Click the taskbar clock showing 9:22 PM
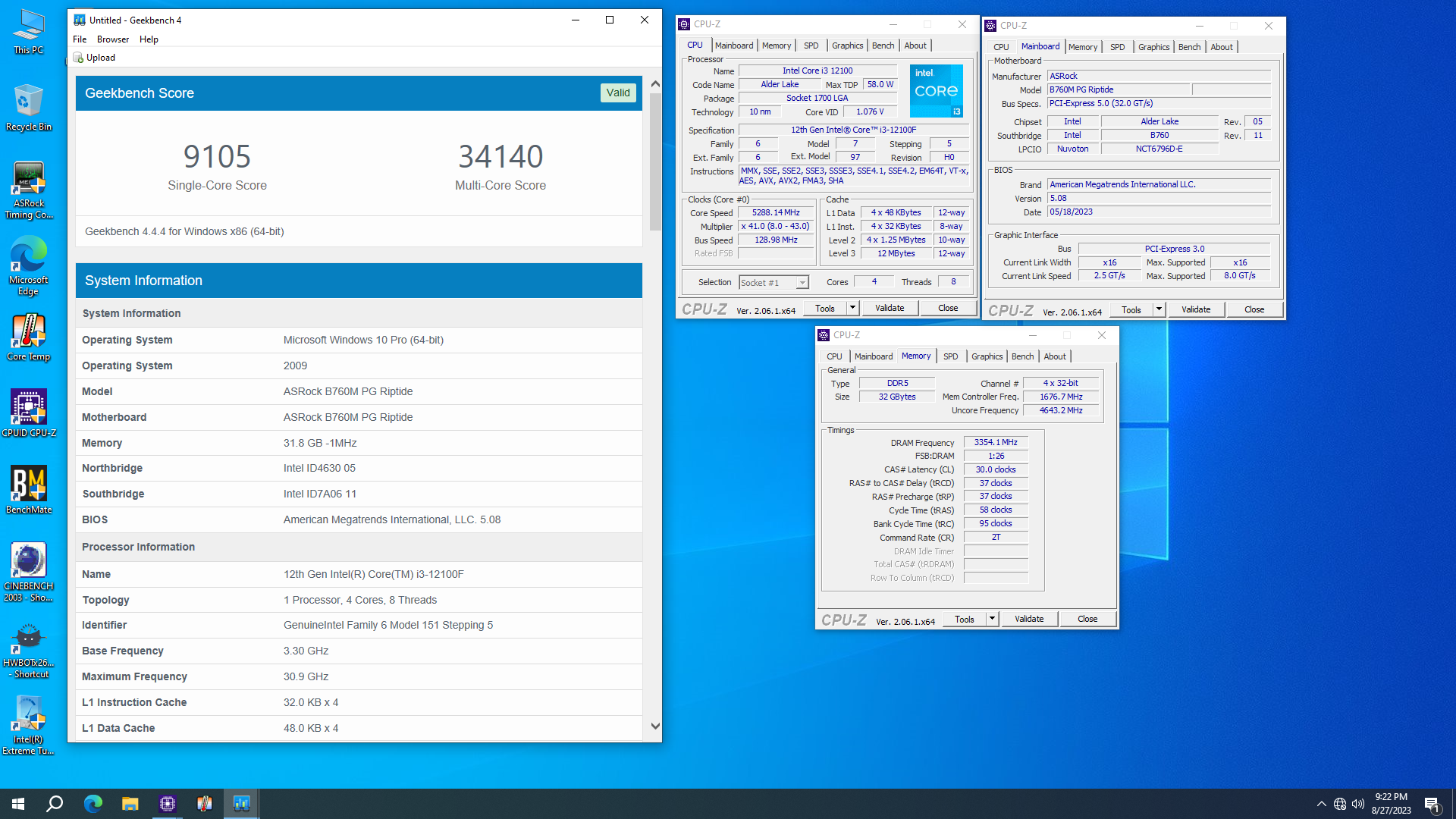1456x819 pixels. point(1391,804)
